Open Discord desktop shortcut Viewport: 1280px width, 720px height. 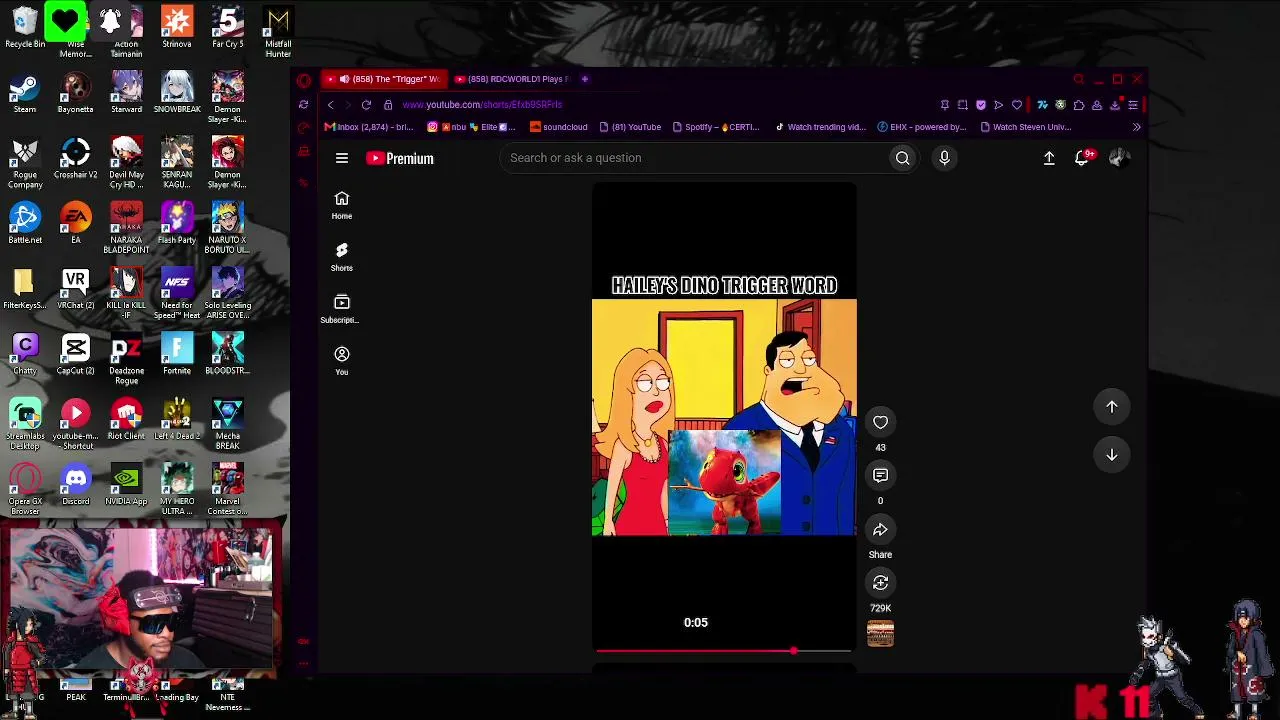76,486
